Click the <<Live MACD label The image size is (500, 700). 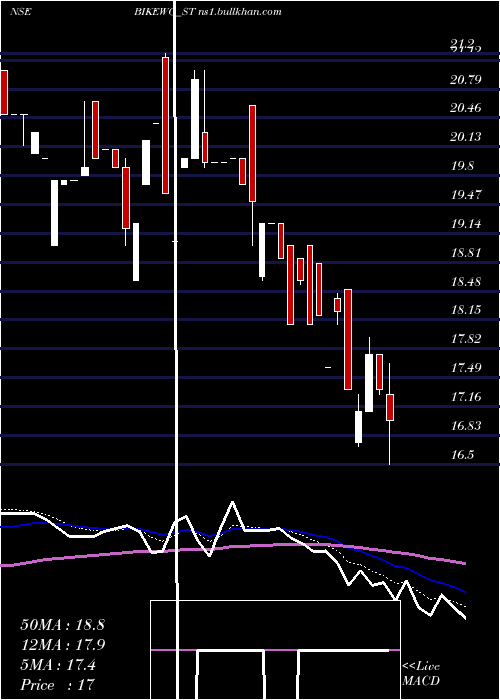[x=421, y=673]
